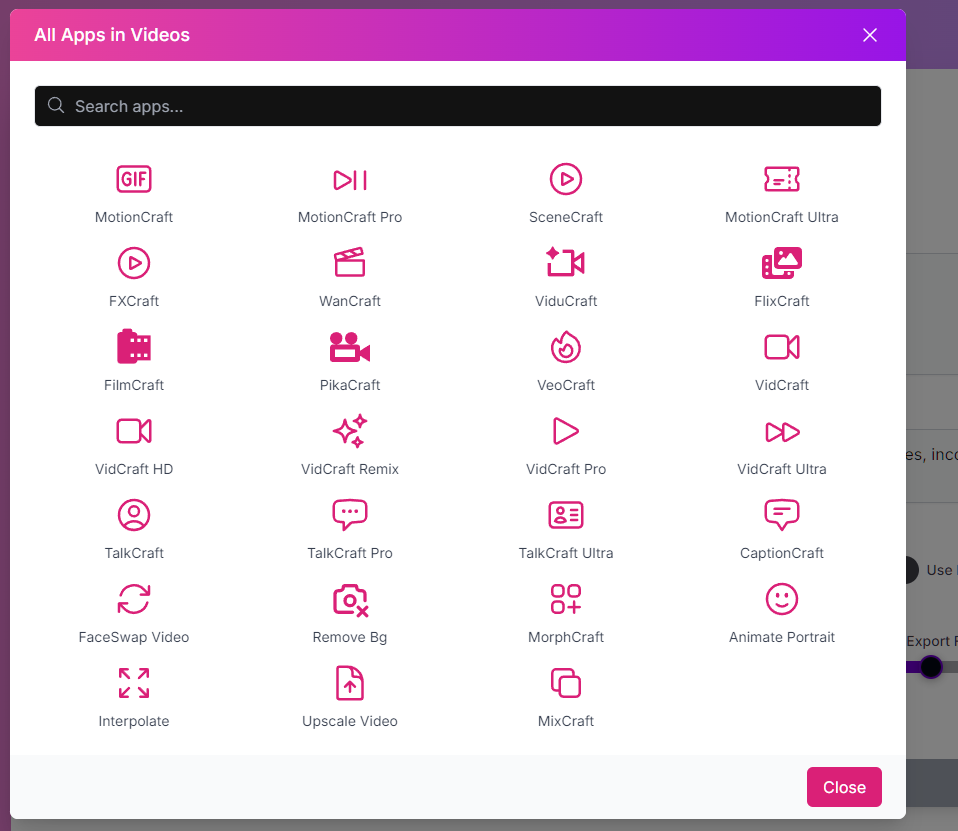Click the Search apps input field

point(458,106)
